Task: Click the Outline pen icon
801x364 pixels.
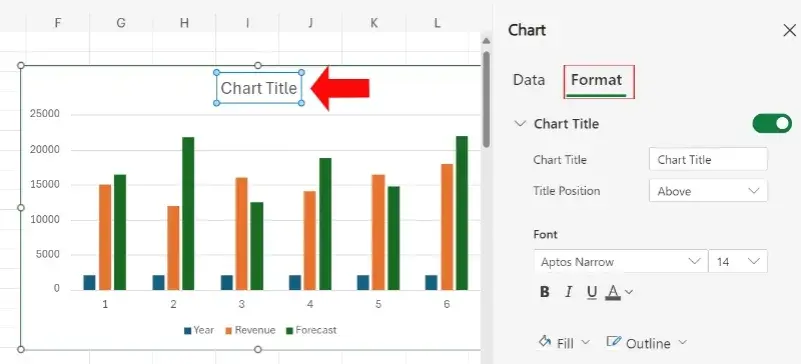Action: pos(613,341)
